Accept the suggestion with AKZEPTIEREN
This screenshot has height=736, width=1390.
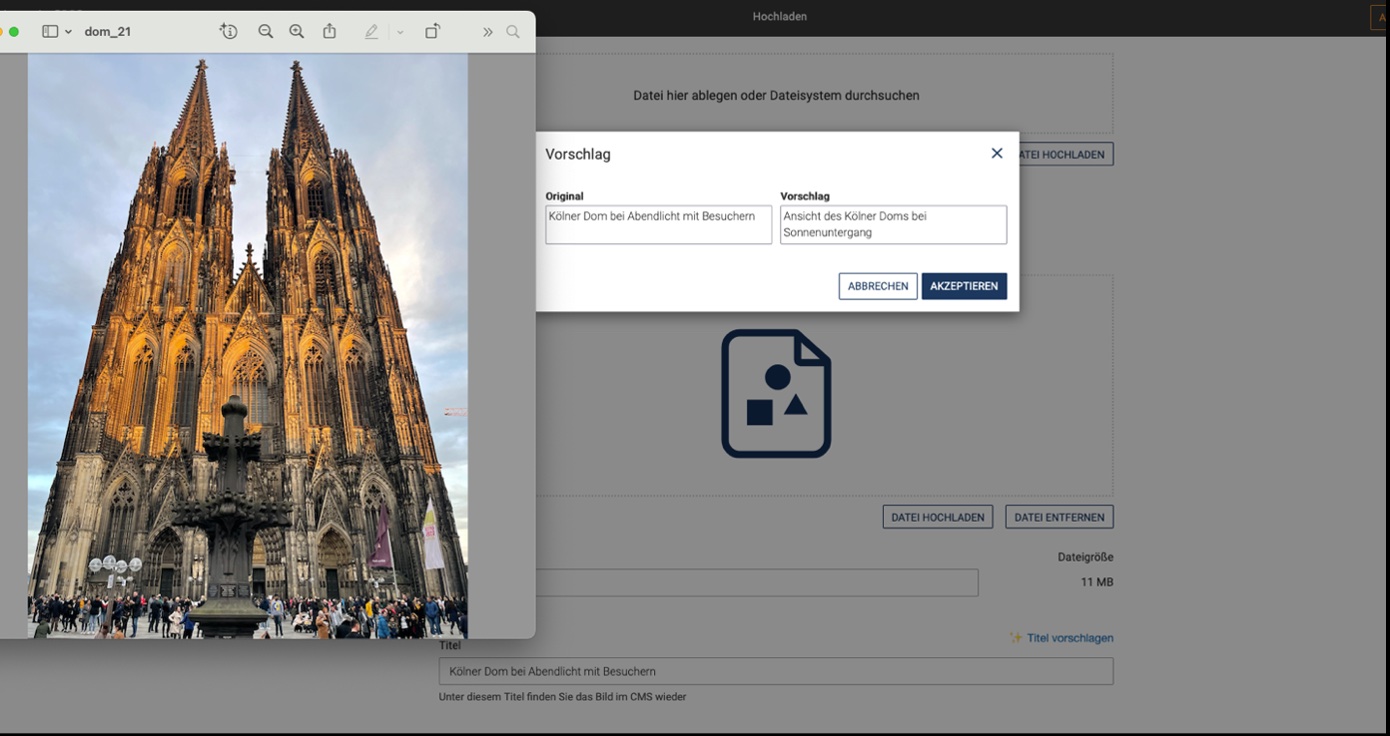tap(964, 286)
